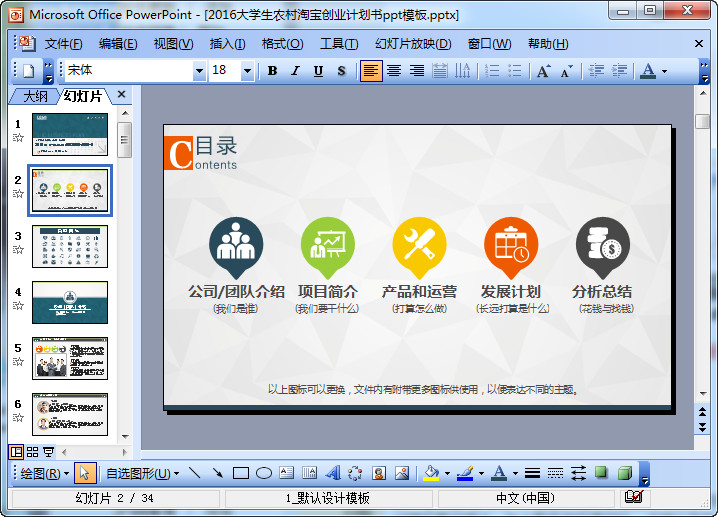Open the 格式(O) menu

tap(282, 44)
